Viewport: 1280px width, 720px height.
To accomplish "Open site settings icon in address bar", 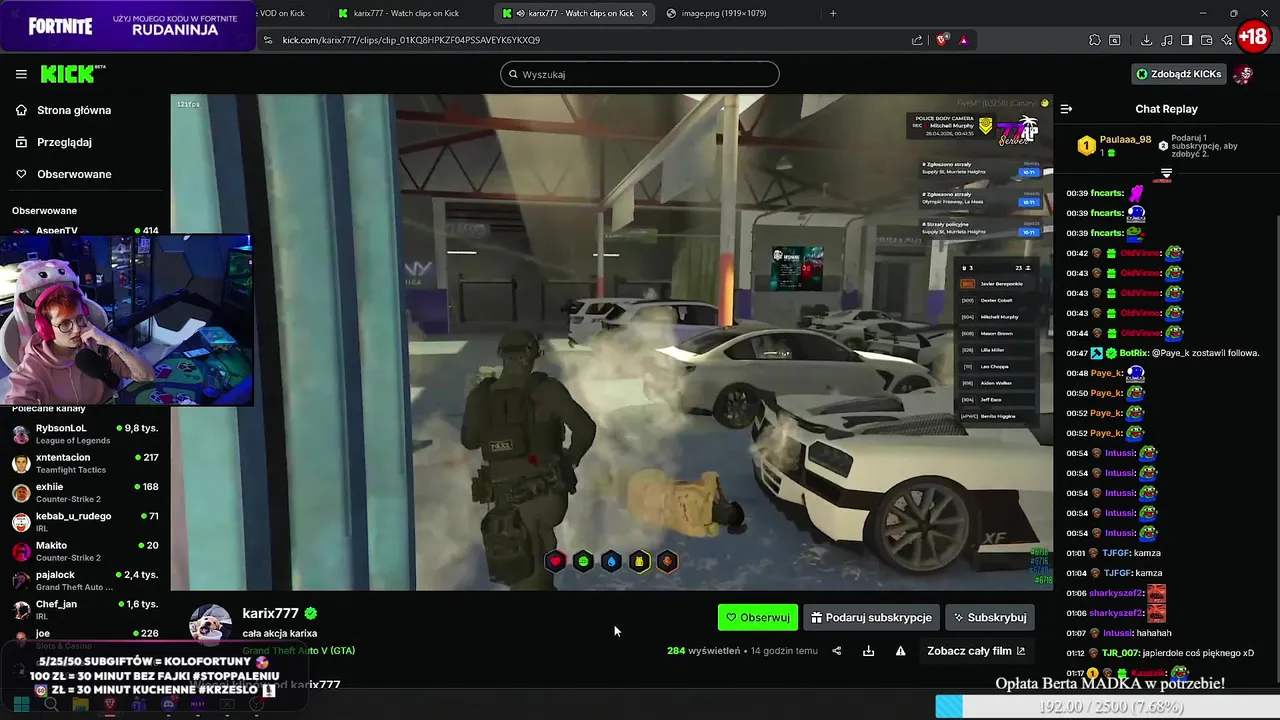I will click(267, 40).
